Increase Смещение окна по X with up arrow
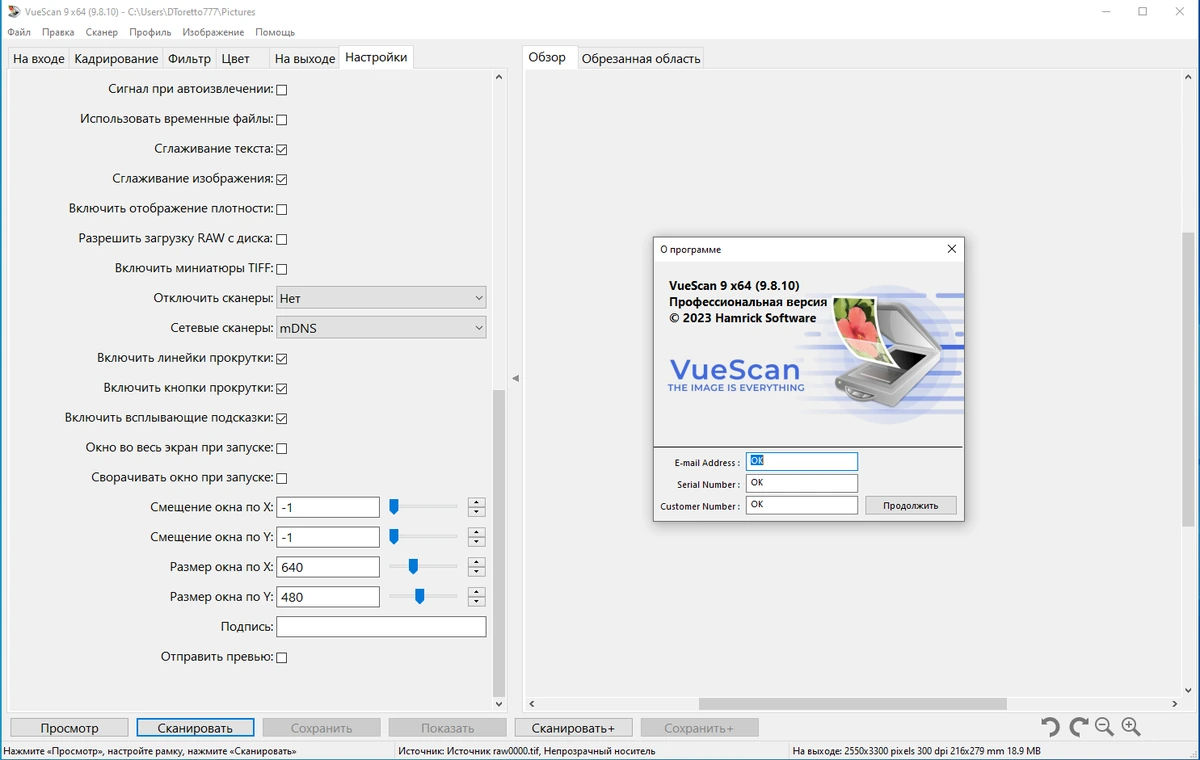The image size is (1200, 760). click(476, 502)
